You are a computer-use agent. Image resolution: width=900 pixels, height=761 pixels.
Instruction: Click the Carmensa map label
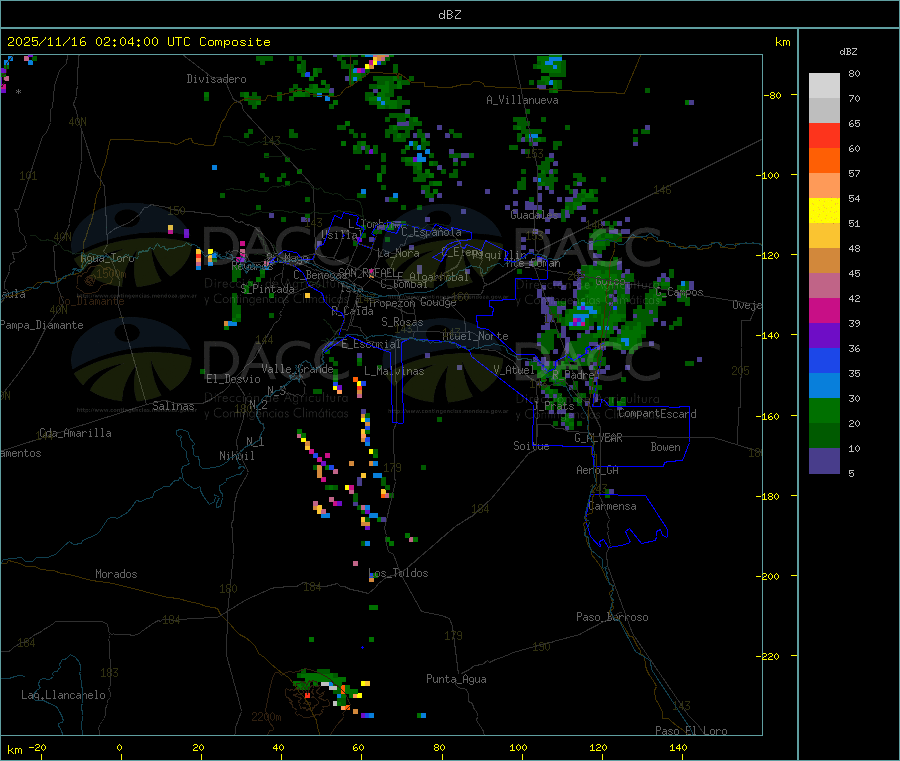612,506
